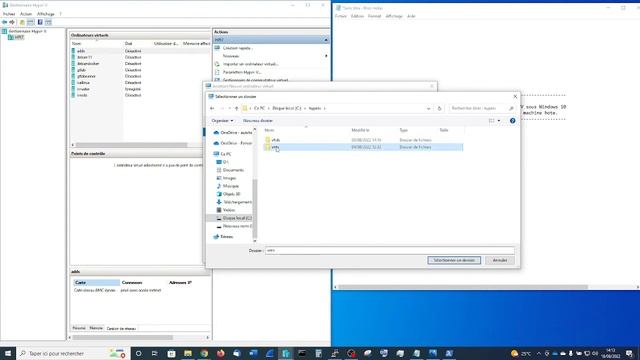Click the folder dialog search box

pos(482,109)
